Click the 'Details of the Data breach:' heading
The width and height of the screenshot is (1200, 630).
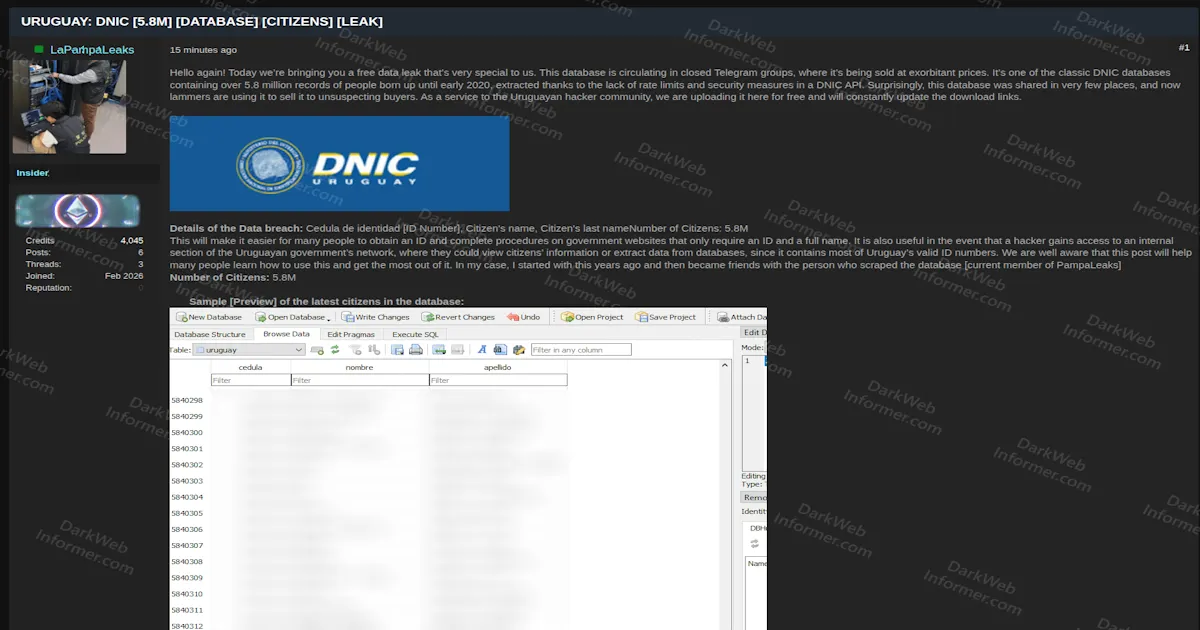[x=236, y=229]
